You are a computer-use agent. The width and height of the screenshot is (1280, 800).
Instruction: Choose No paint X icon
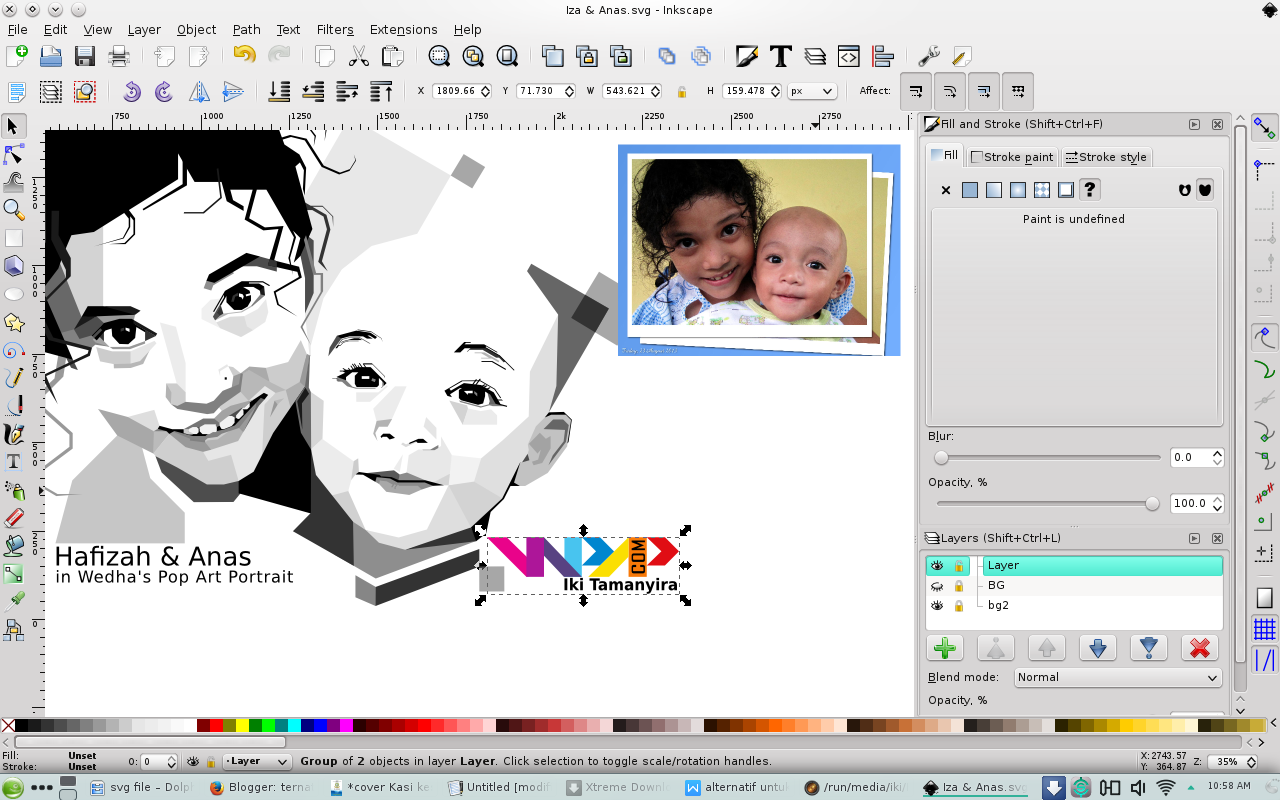tap(946, 190)
